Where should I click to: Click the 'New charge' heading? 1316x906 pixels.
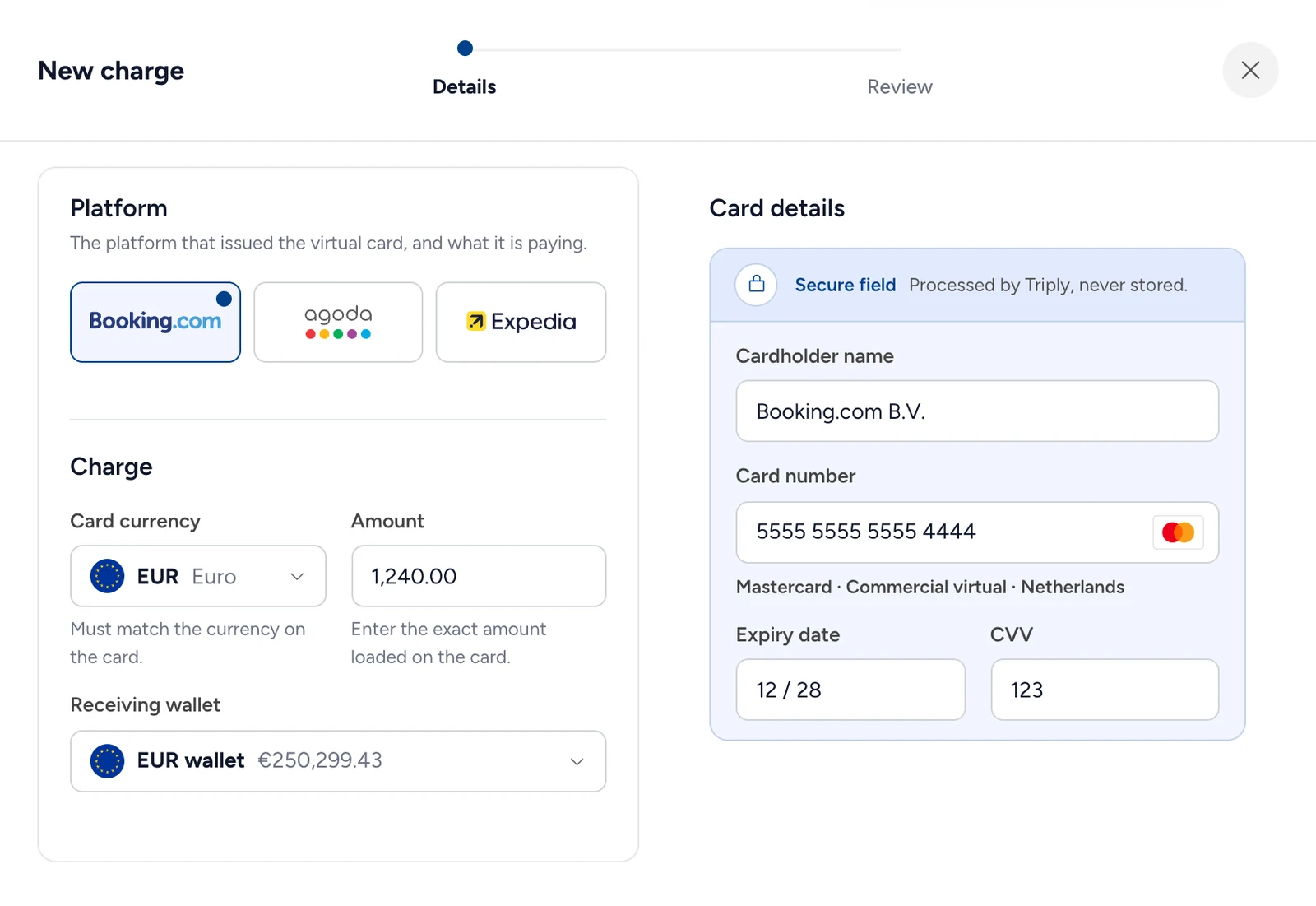pyautogui.click(x=111, y=71)
